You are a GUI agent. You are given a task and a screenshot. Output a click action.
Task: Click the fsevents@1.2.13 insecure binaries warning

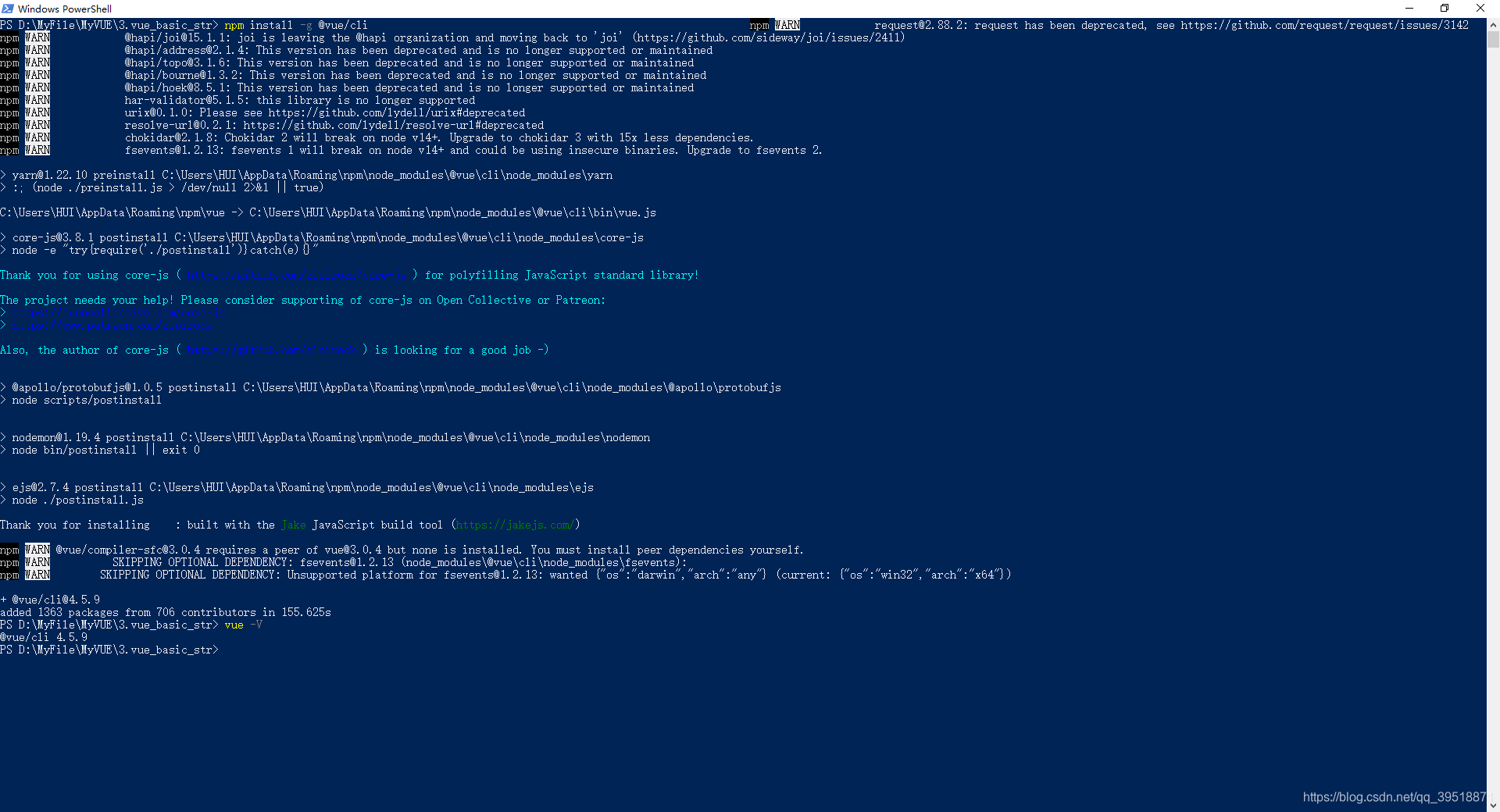(x=411, y=150)
